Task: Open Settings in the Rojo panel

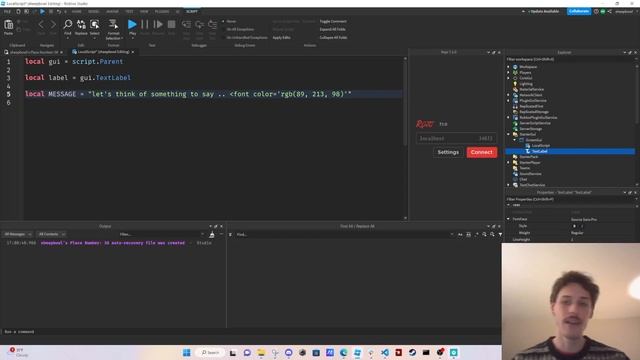Action: 448,152
